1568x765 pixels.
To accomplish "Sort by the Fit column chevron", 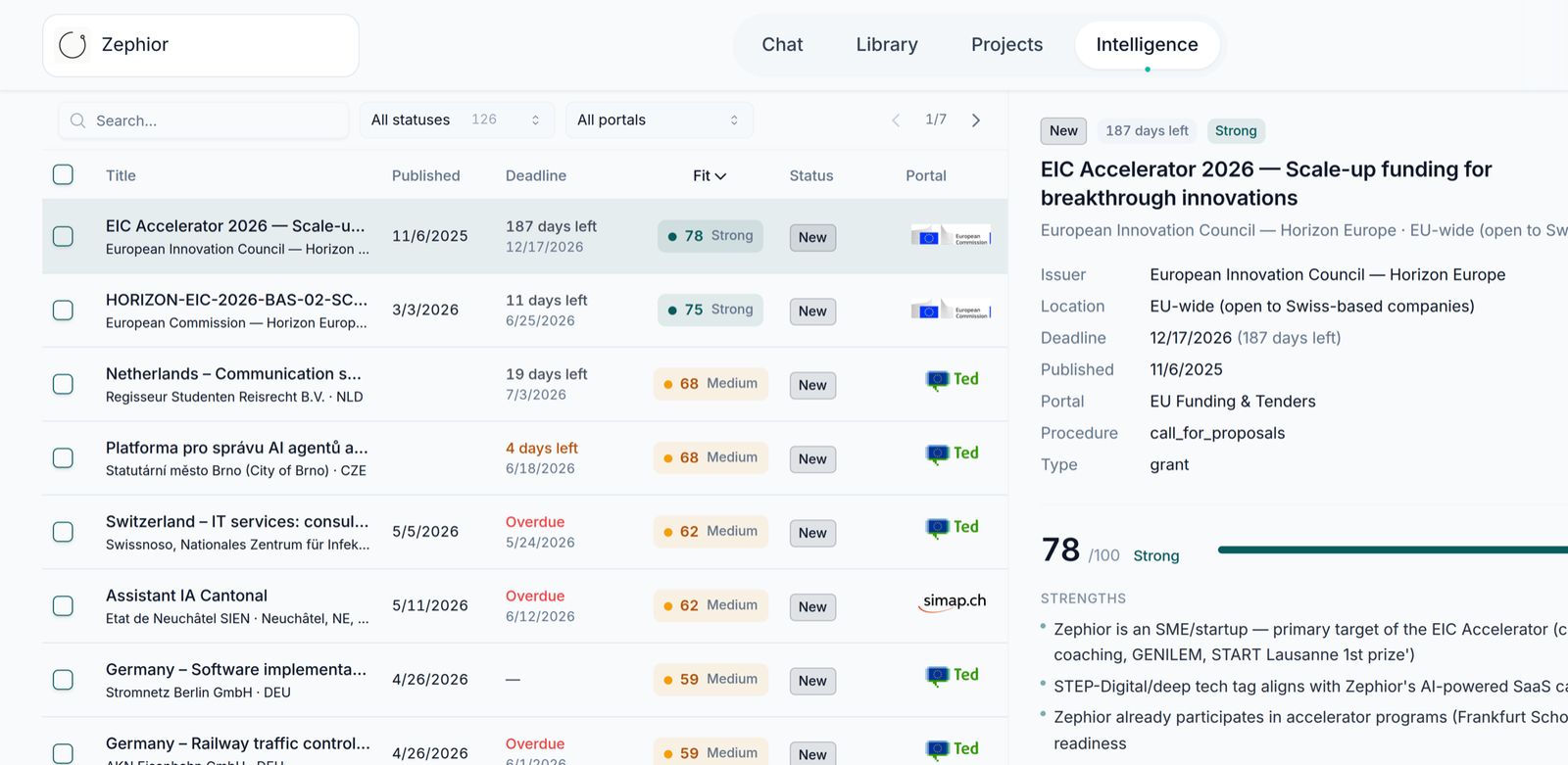I will (720, 176).
